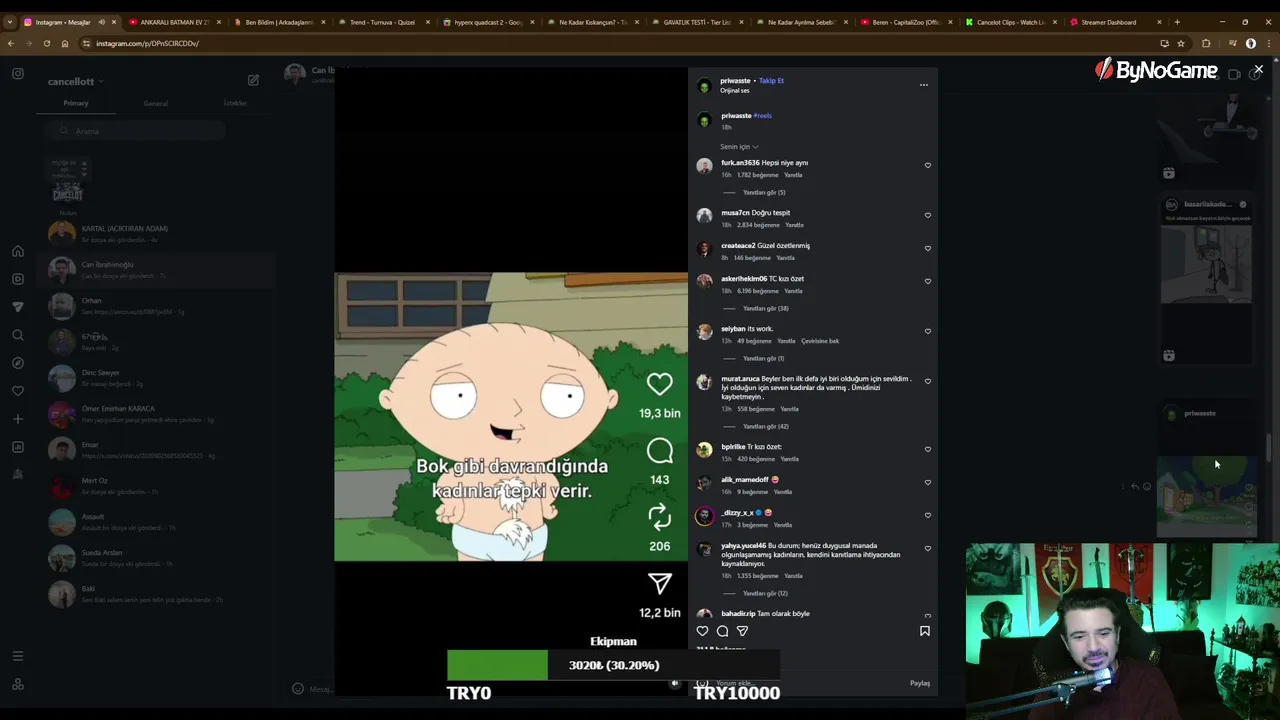Close the post overlay with the X
Image resolution: width=1280 pixels, height=720 pixels.
click(x=1258, y=69)
